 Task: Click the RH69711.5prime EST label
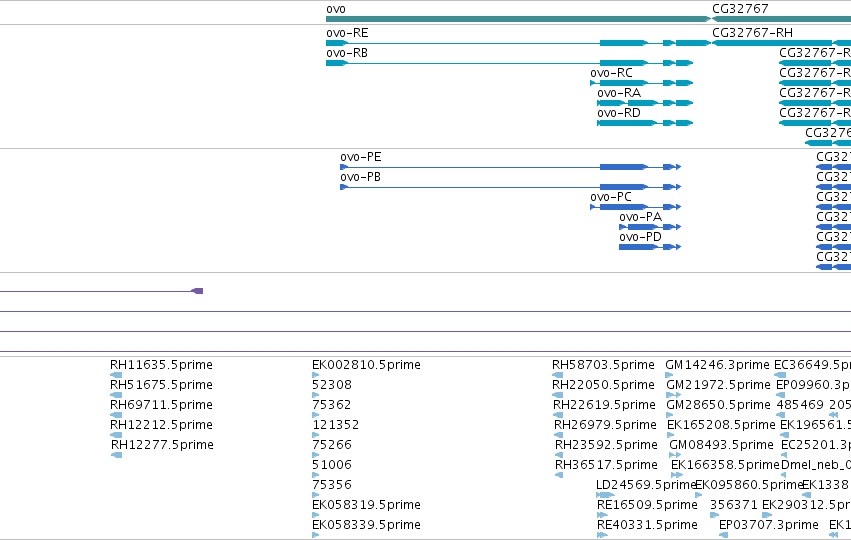click(x=161, y=405)
